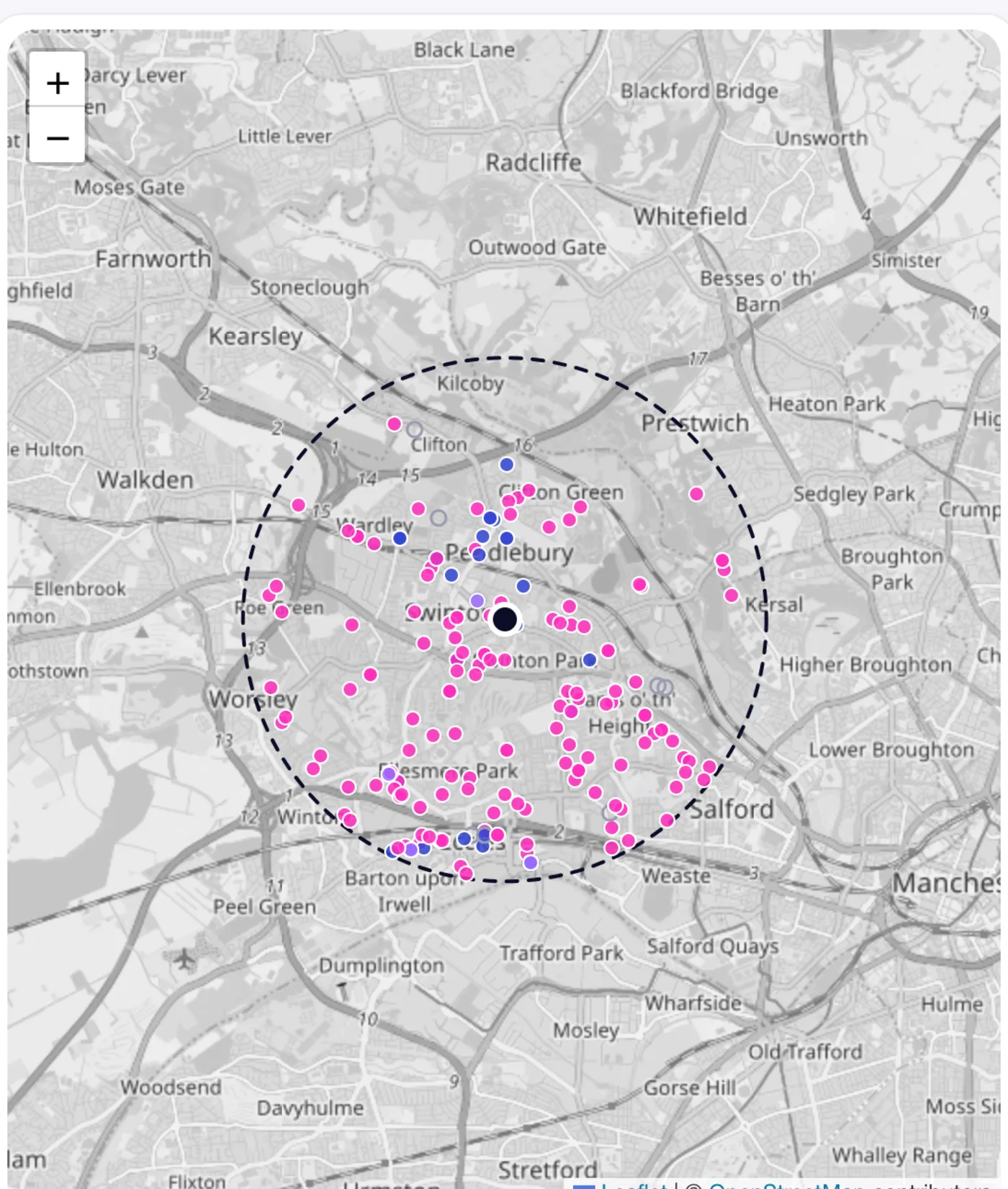
Task: Zoom out of the map
Action: pos(58,137)
